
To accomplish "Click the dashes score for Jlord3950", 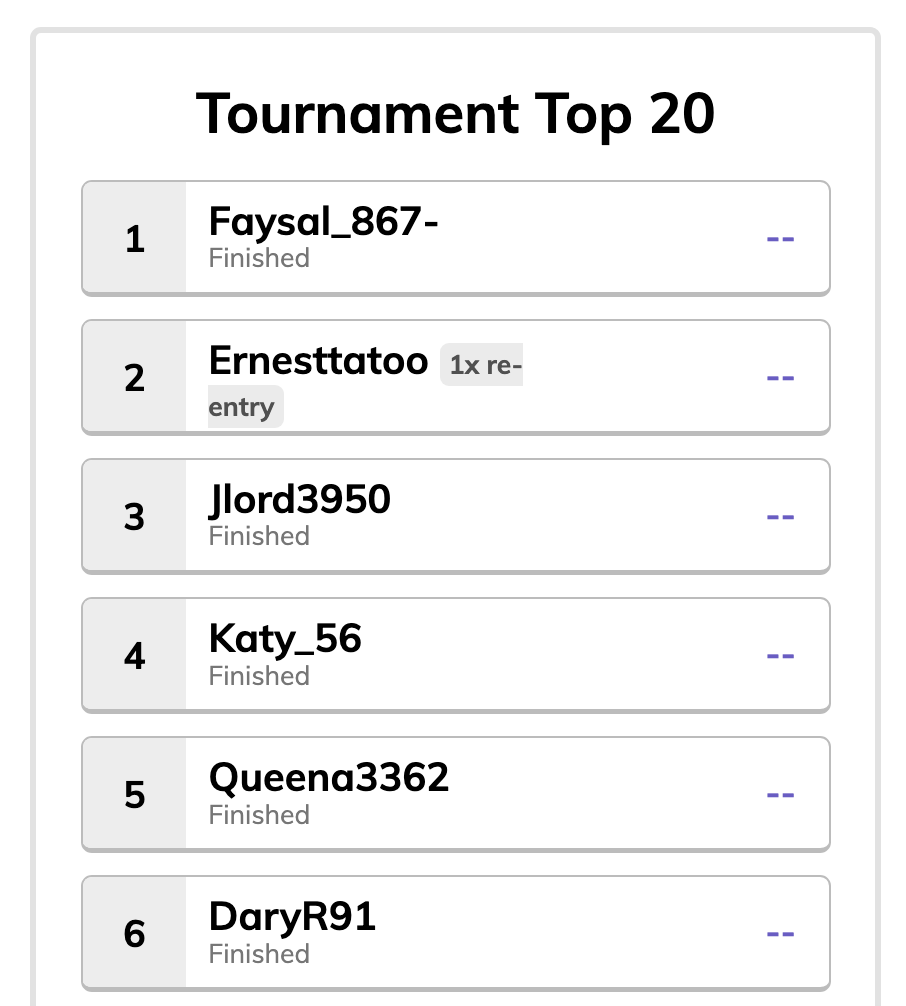I will [x=780, y=517].
